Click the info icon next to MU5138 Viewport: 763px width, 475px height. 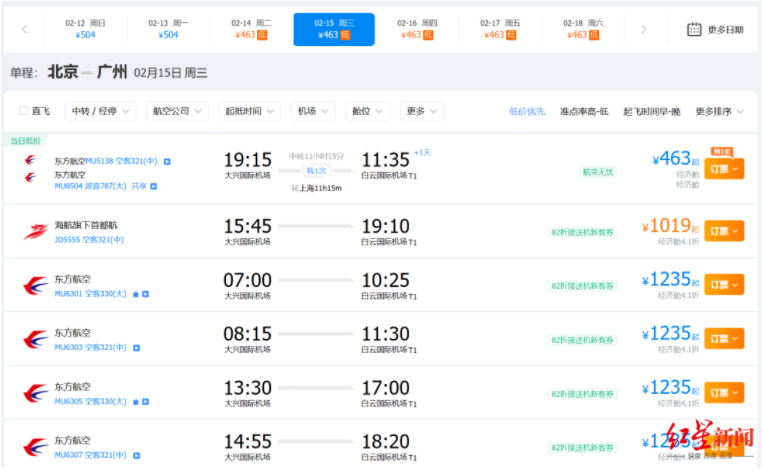(x=167, y=162)
